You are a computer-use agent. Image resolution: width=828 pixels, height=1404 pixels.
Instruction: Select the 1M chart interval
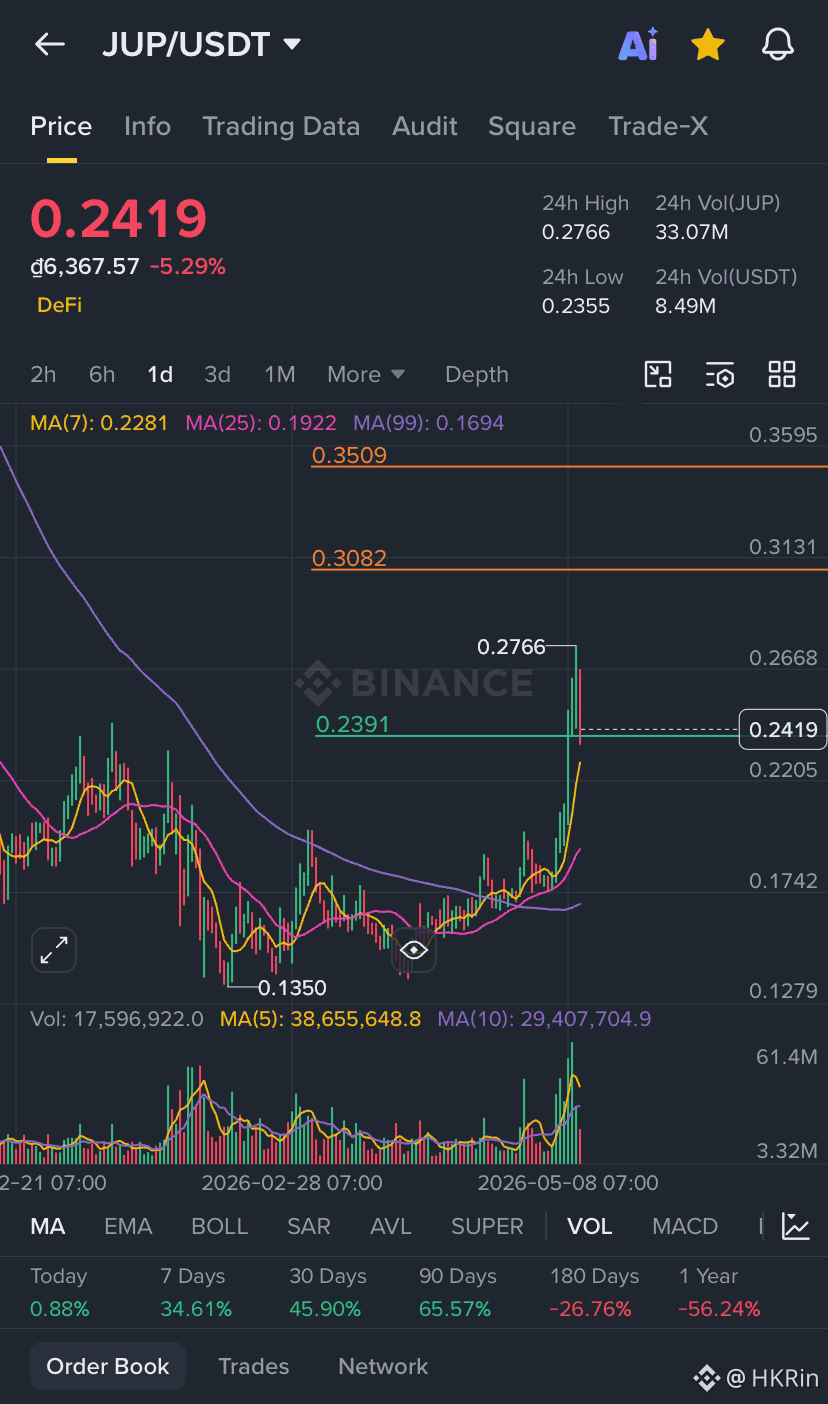pyautogui.click(x=280, y=374)
